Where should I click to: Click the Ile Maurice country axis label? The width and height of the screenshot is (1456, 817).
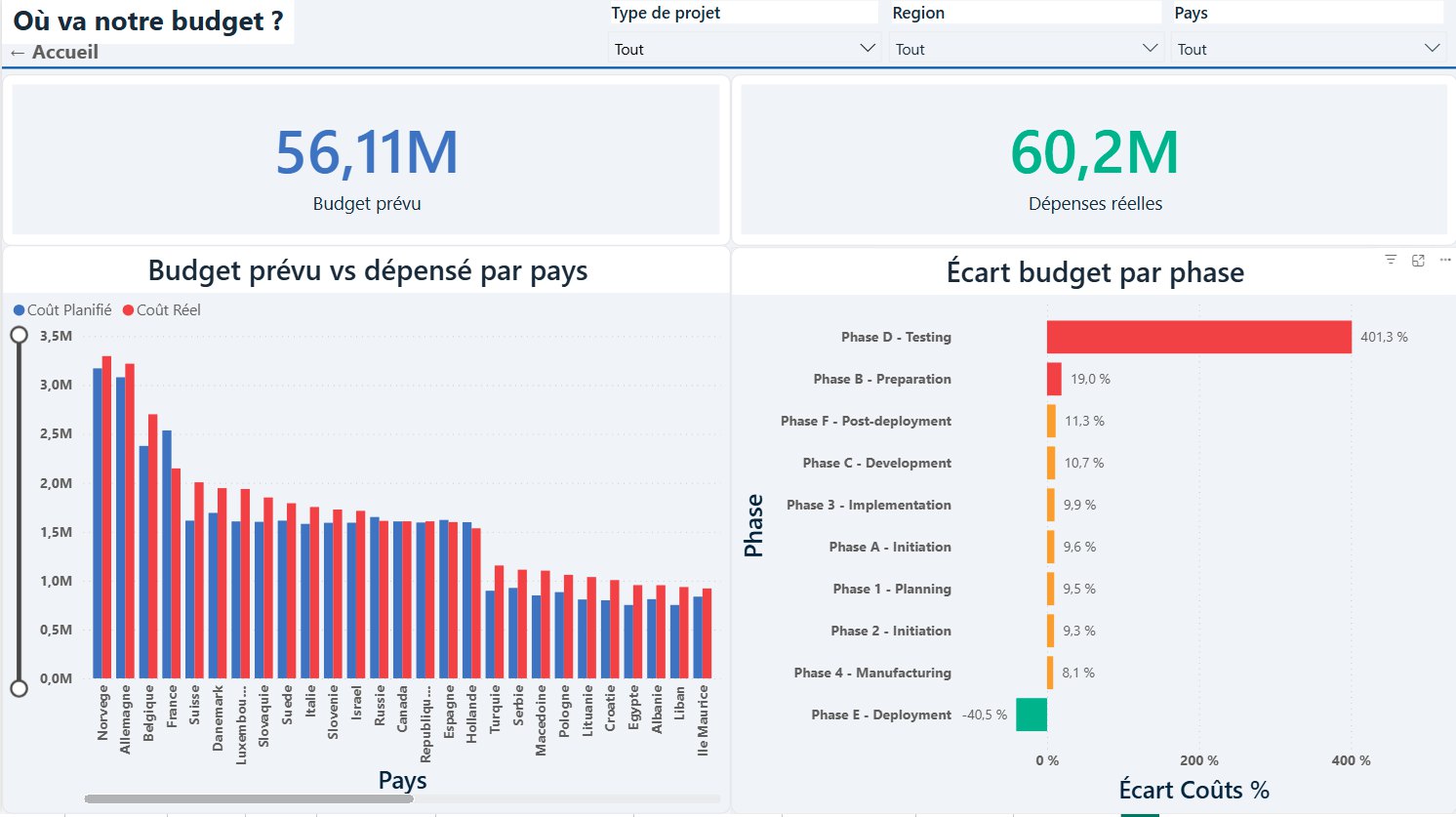pyautogui.click(x=703, y=720)
